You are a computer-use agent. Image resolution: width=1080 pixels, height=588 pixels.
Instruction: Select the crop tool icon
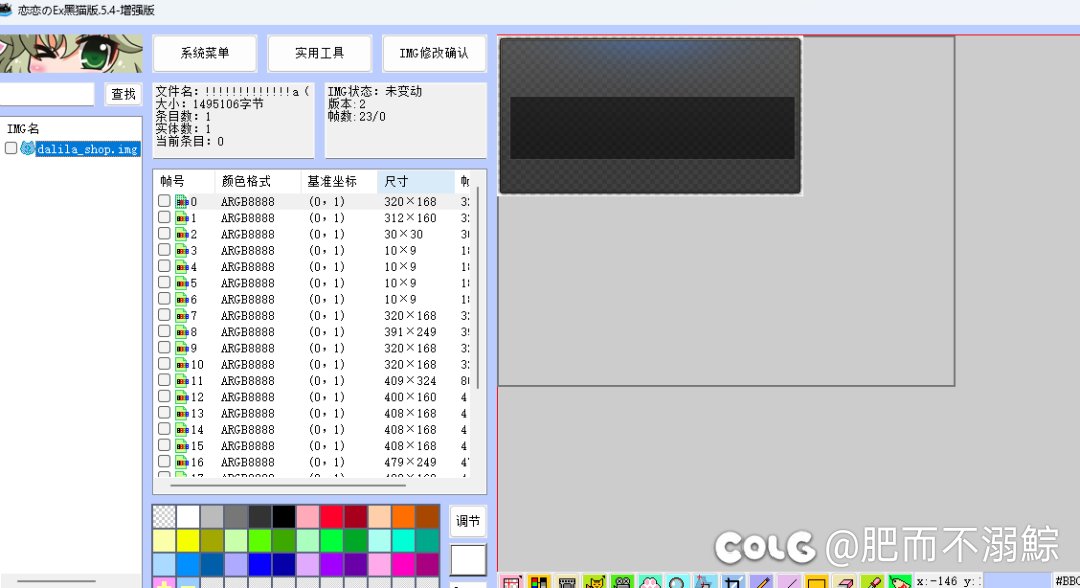tap(733, 582)
